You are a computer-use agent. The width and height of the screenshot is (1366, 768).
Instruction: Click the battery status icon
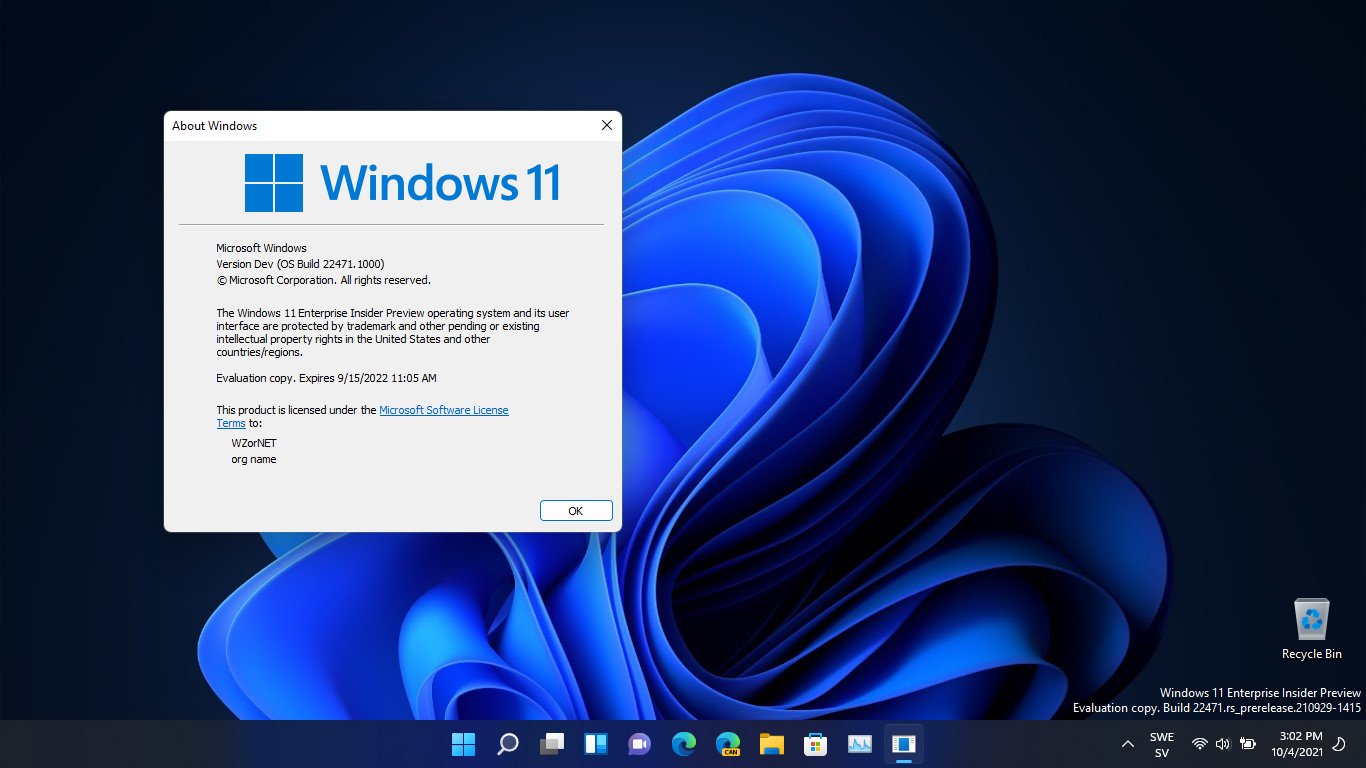tap(1247, 744)
